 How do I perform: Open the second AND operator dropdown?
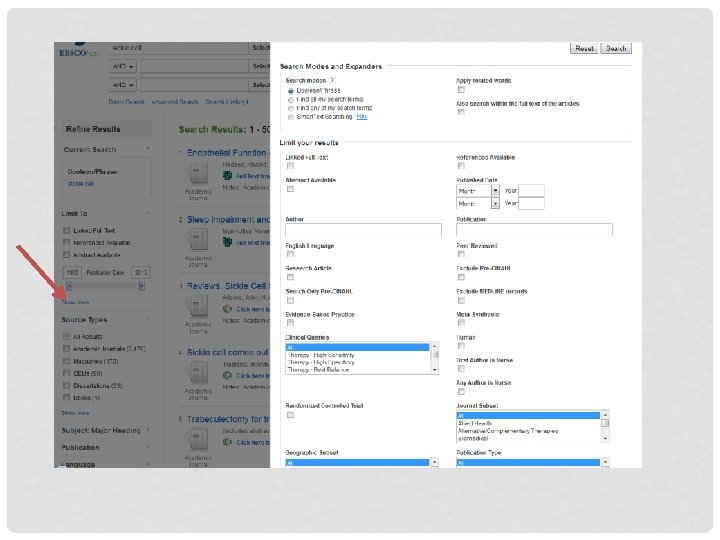123,85
